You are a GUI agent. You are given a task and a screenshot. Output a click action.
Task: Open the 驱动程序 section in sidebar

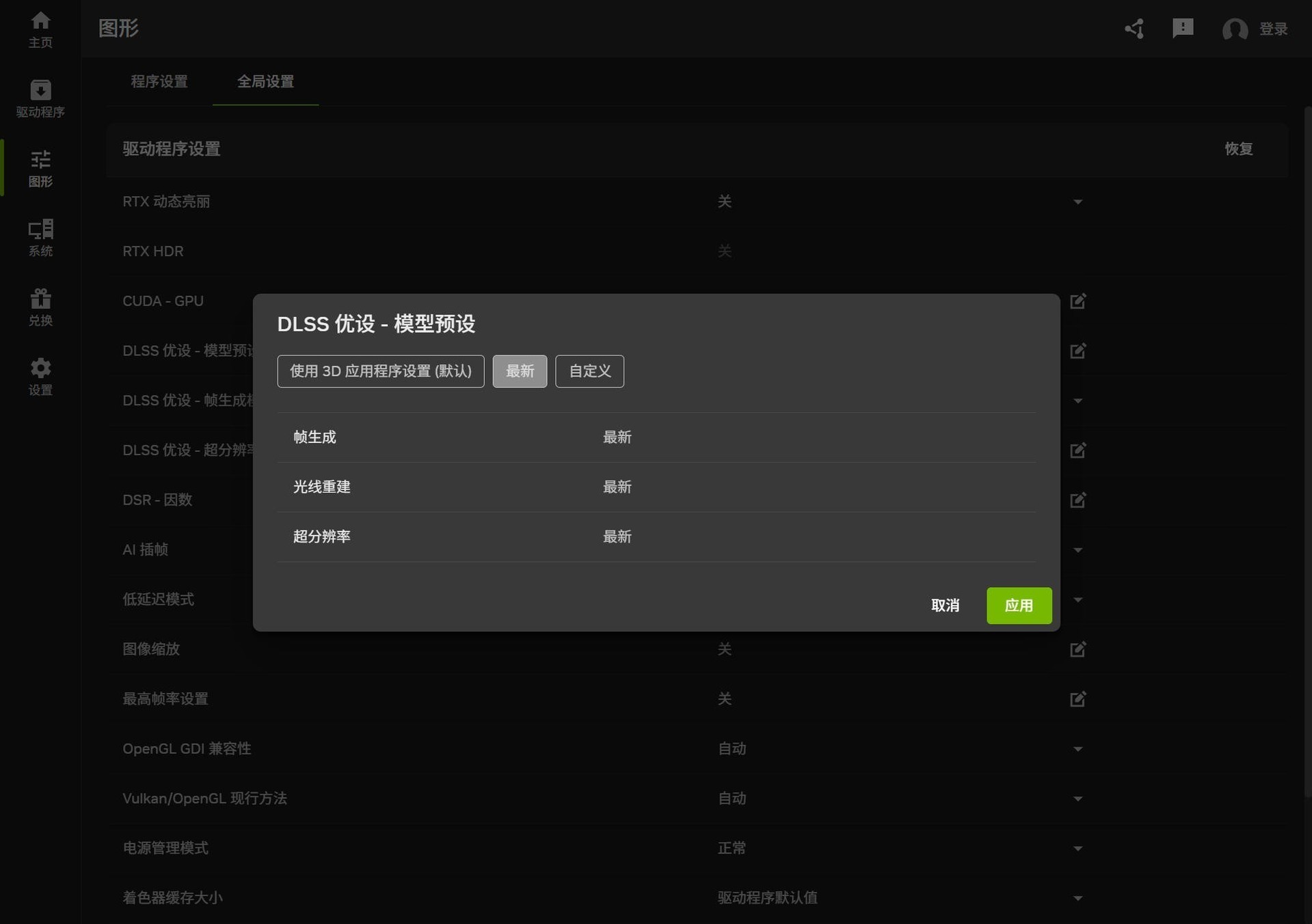40,98
